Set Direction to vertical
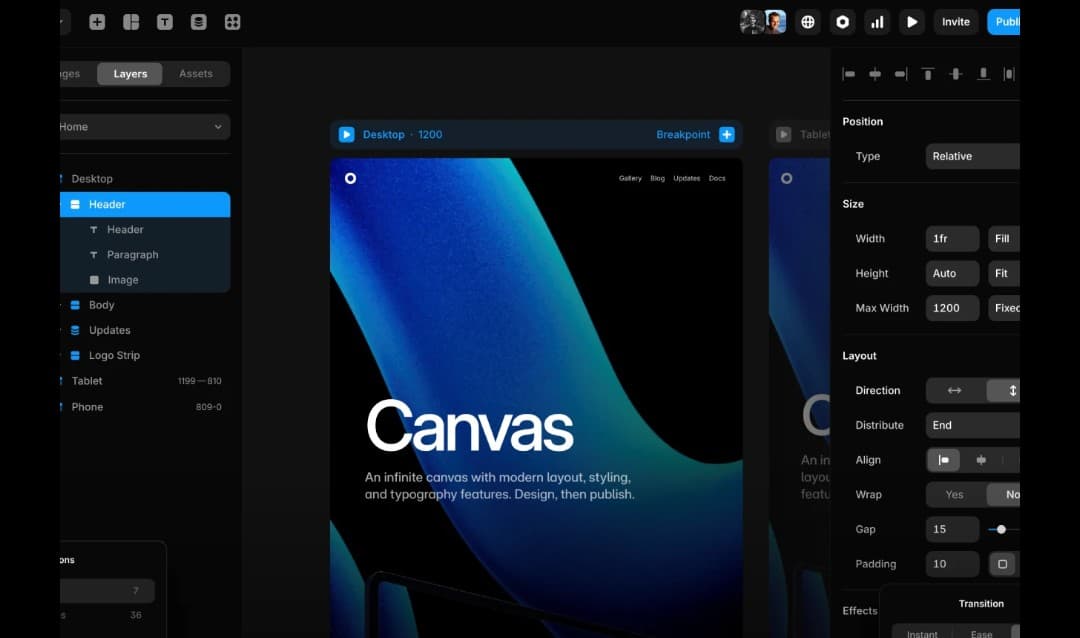1080x638 pixels. [1005, 391]
